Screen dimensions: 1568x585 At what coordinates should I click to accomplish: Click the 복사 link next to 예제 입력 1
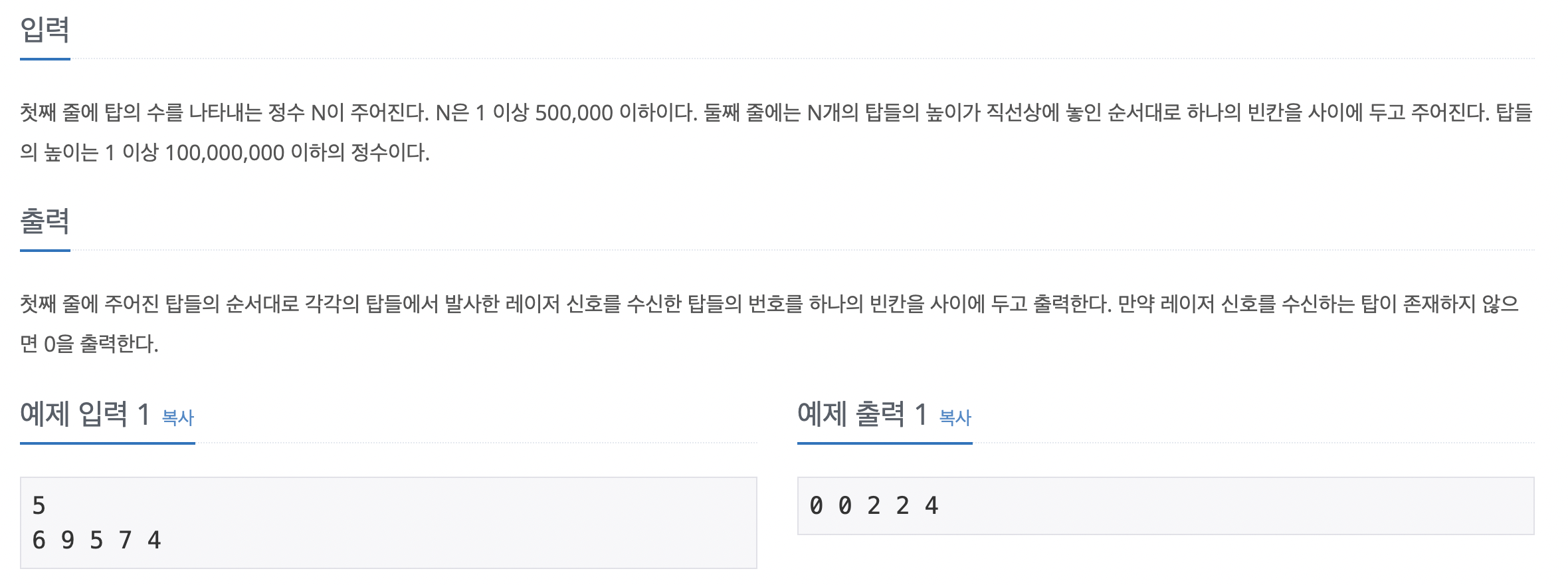178,417
